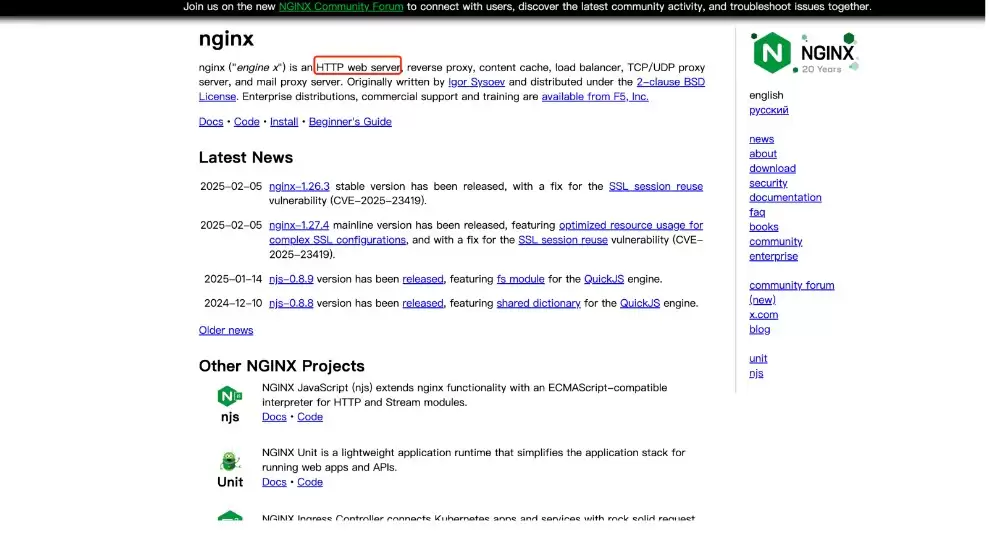Click the date 2025-01-14
The height and width of the screenshot is (538, 989).
[x=233, y=279]
